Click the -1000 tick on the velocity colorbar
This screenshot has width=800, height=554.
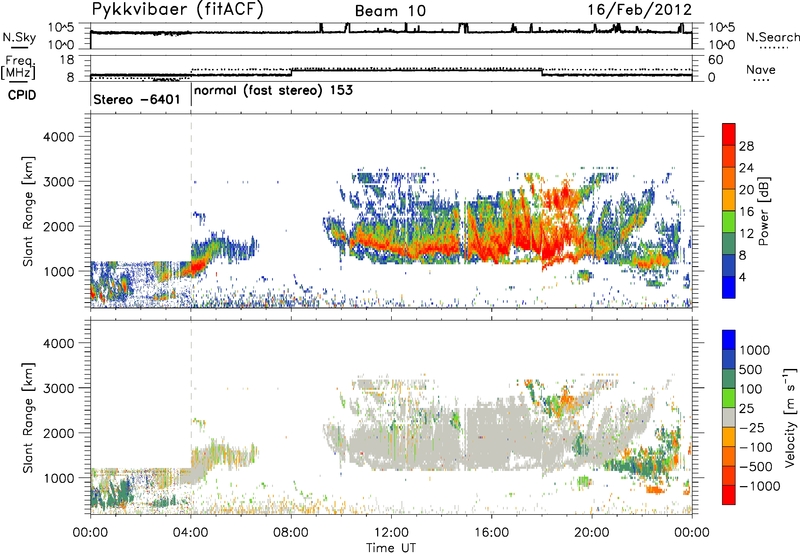[x=760, y=486]
